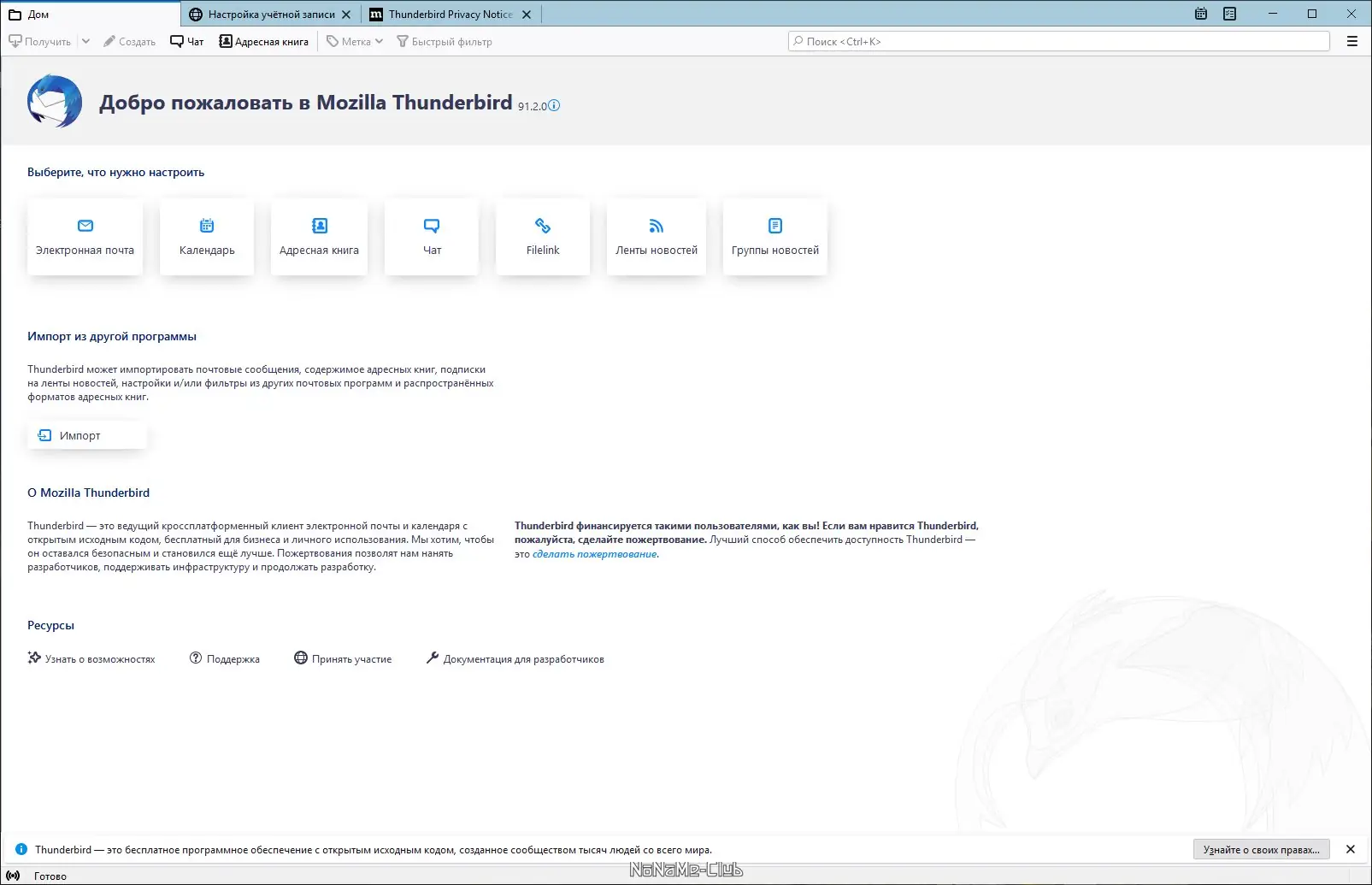Click the Импорт button
1372x885 pixels.
point(87,435)
